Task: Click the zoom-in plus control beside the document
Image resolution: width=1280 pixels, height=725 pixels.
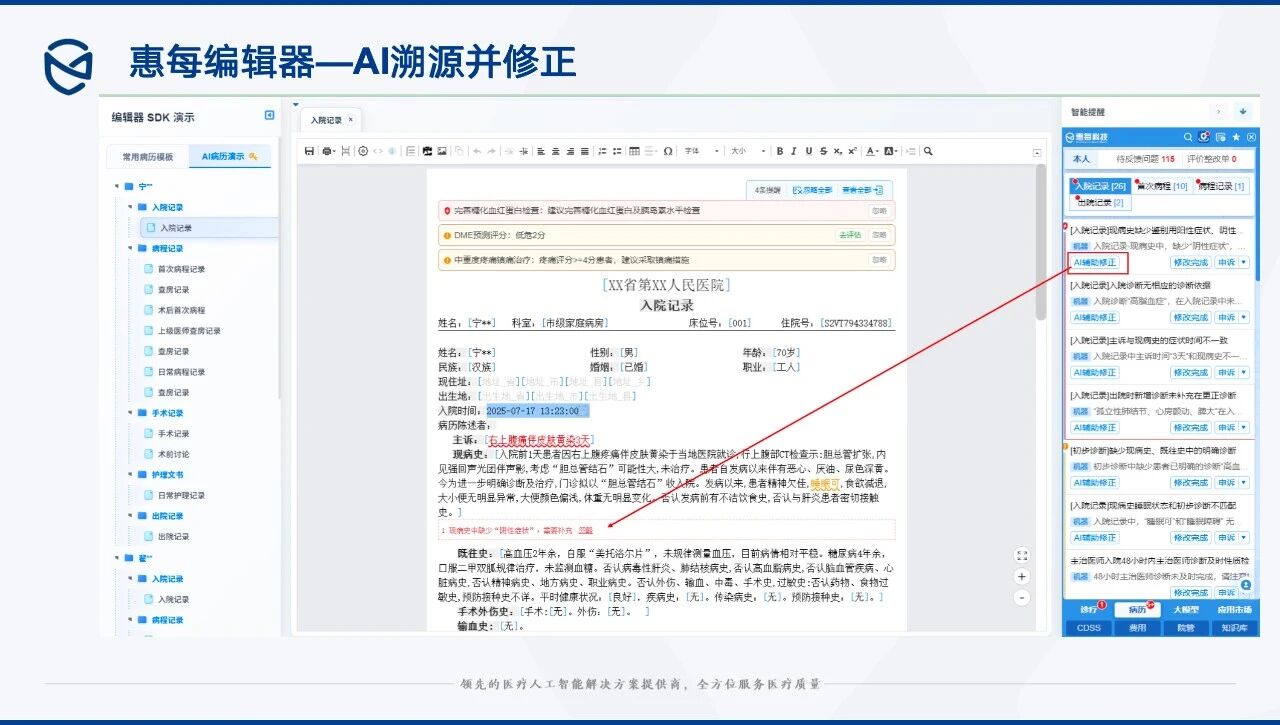Action: (x=1021, y=577)
